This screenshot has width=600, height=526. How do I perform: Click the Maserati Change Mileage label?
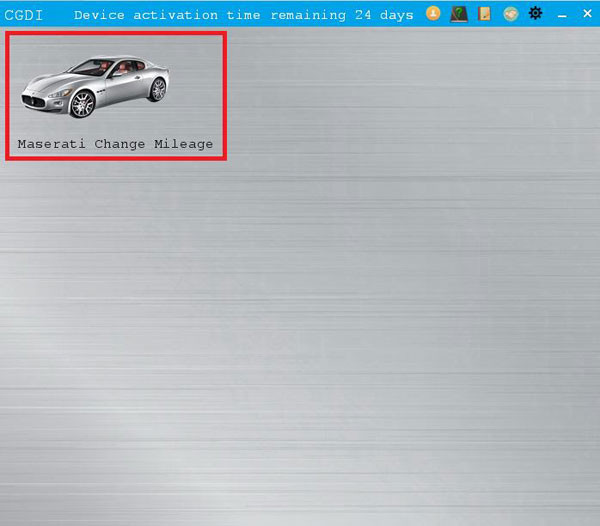115,144
